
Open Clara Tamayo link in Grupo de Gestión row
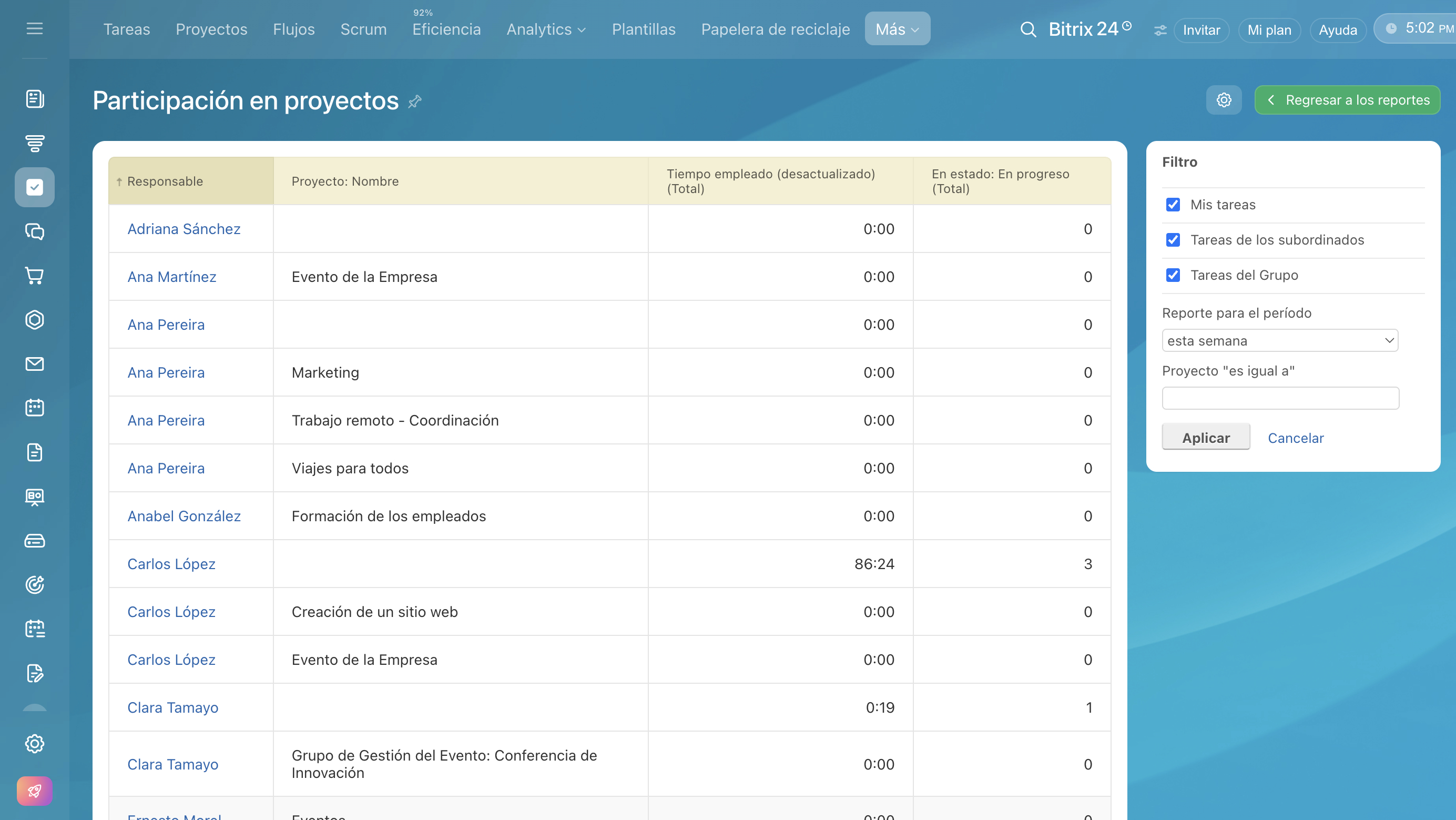click(172, 764)
